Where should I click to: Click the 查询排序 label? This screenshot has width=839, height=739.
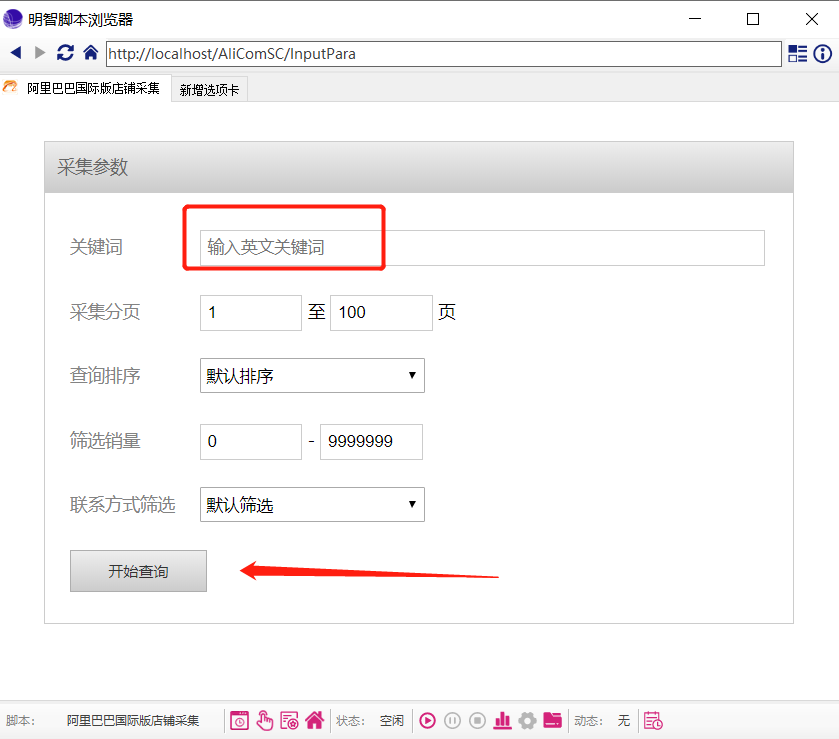tap(105, 376)
